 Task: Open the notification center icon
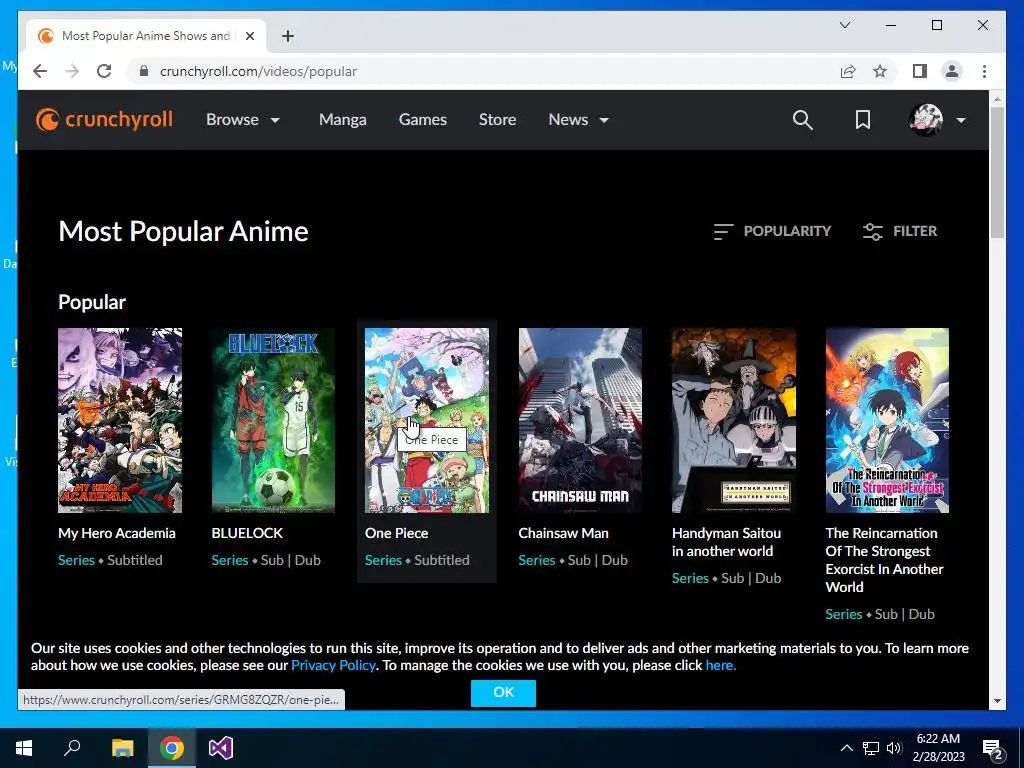tap(993, 748)
